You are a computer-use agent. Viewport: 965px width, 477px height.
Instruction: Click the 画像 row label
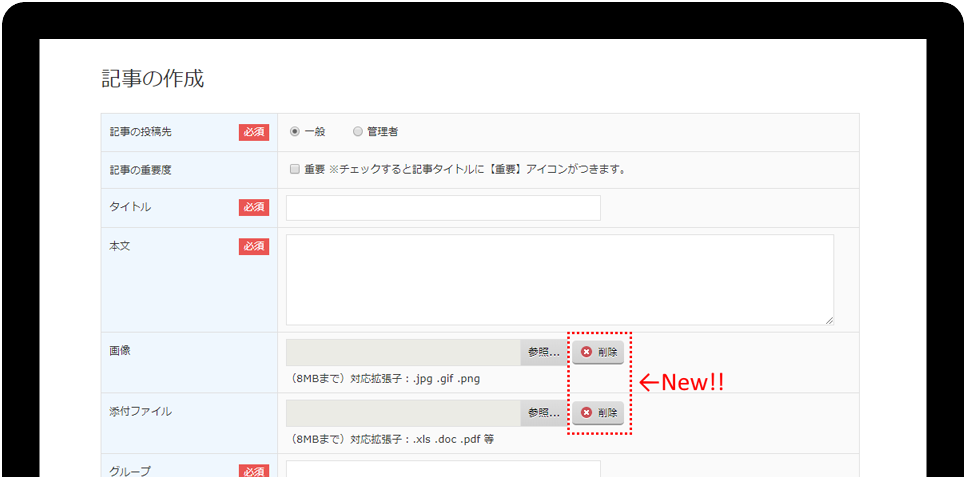120,351
